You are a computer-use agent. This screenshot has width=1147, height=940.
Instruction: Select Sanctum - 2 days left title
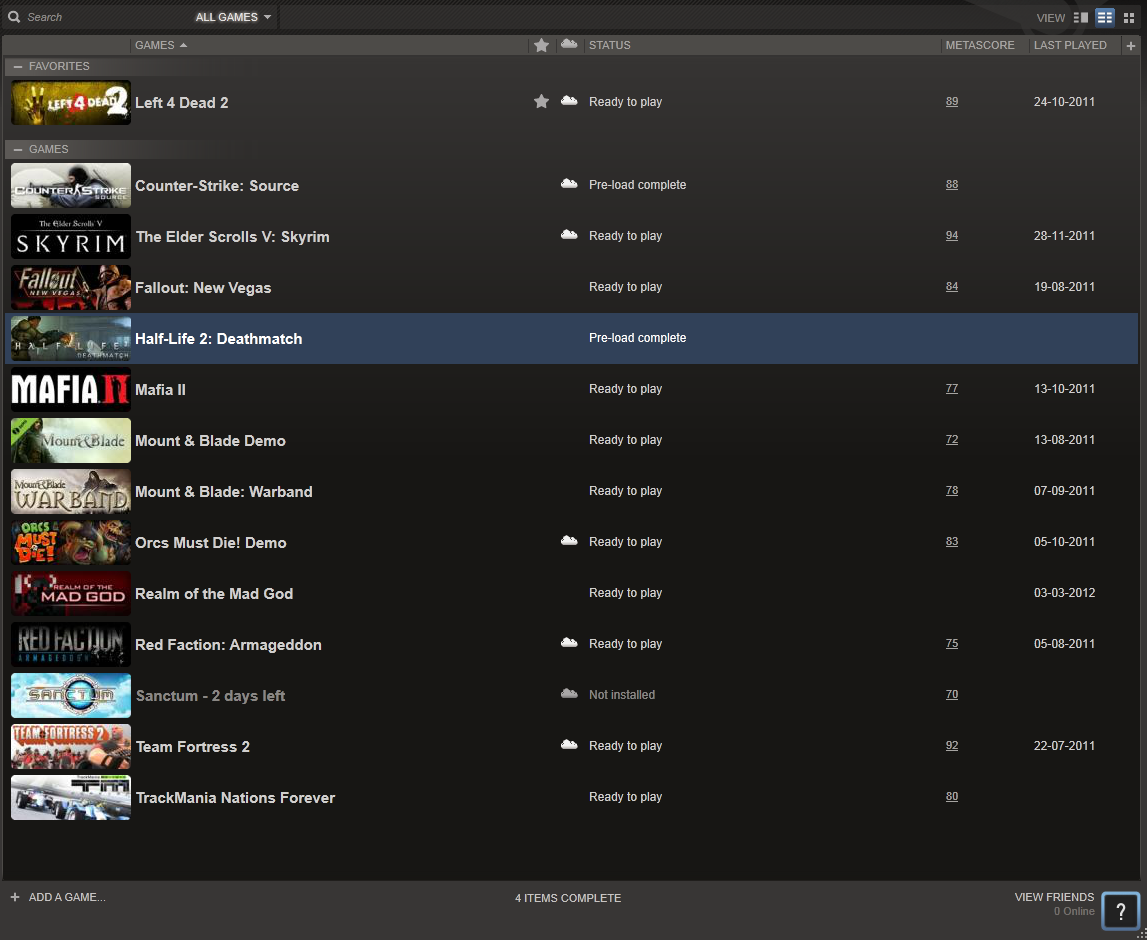(210, 696)
